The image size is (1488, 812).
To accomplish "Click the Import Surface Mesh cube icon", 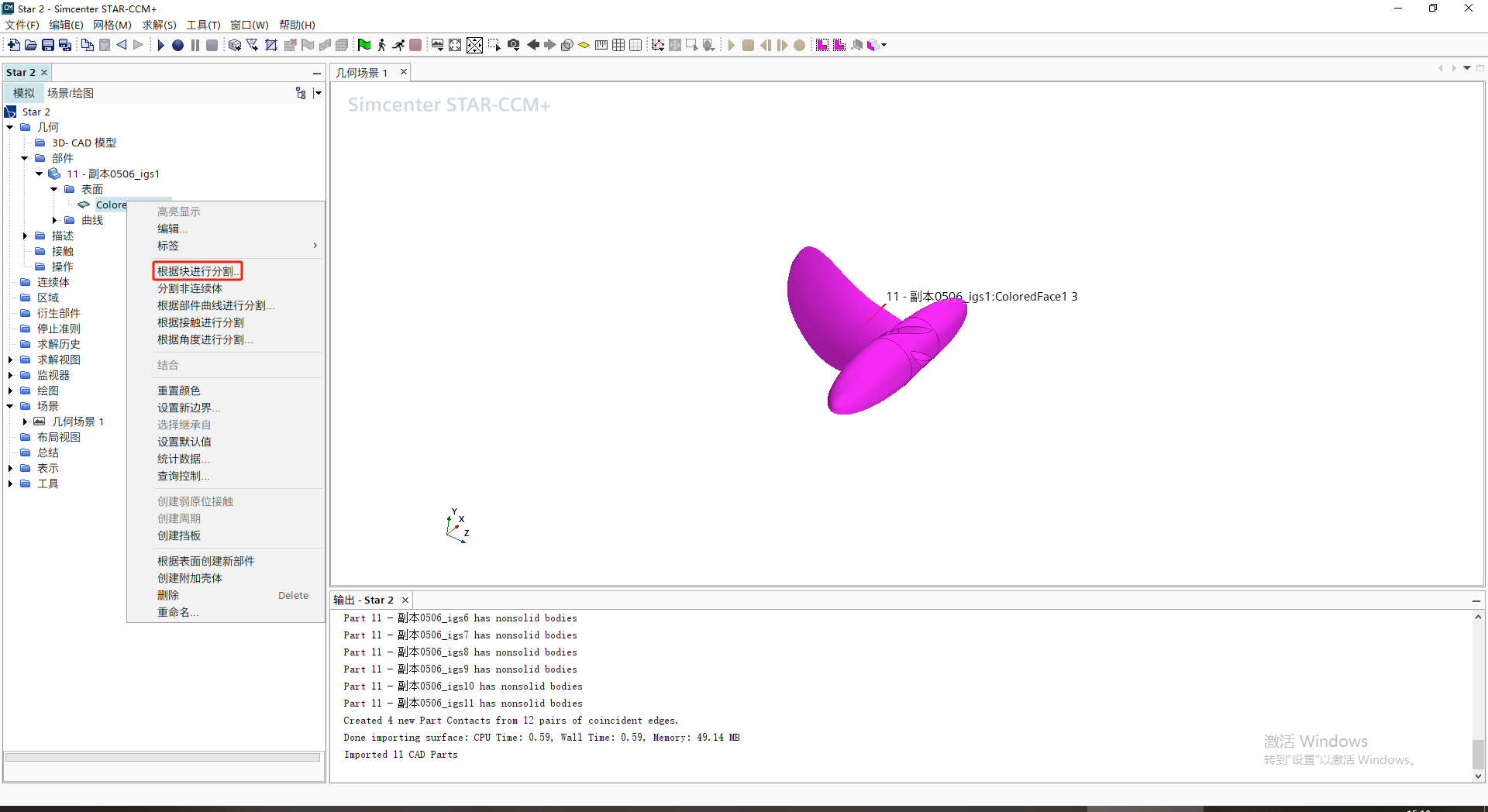I will 235,45.
